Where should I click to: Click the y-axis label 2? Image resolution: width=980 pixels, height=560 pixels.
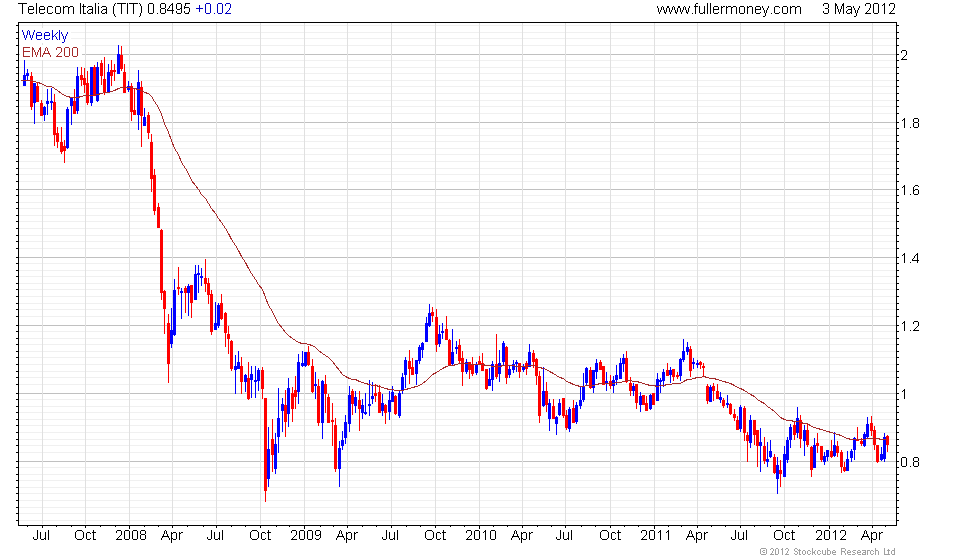coord(904,55)
